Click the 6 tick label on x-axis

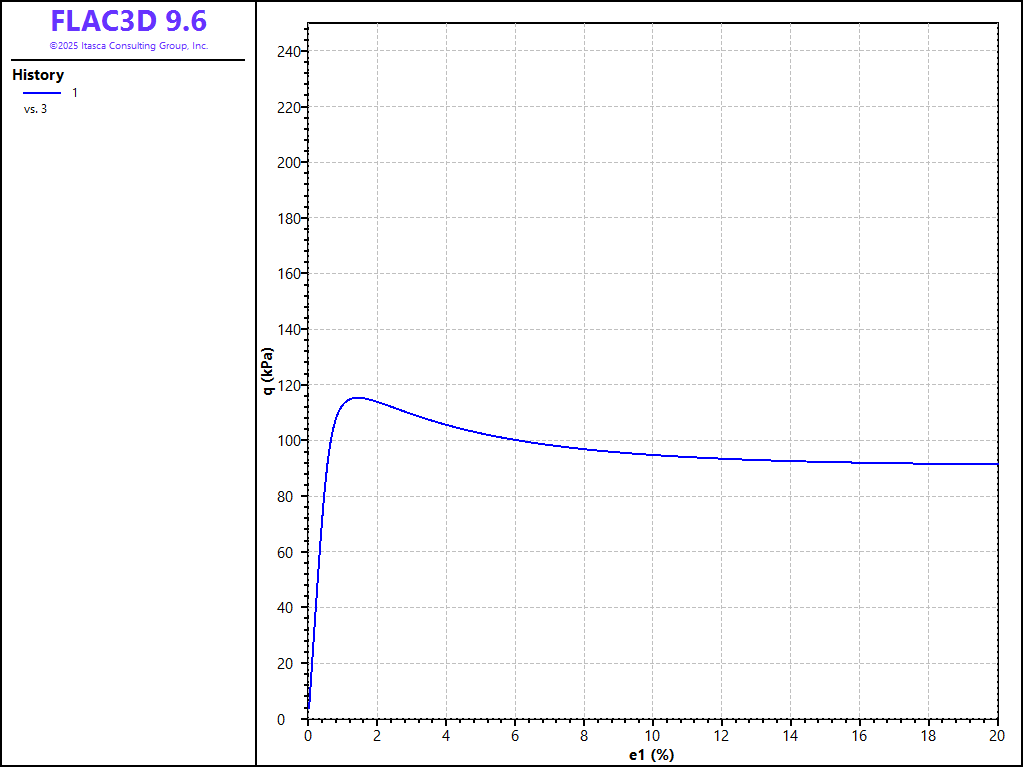pyautogui.click(x=515, y=737)
